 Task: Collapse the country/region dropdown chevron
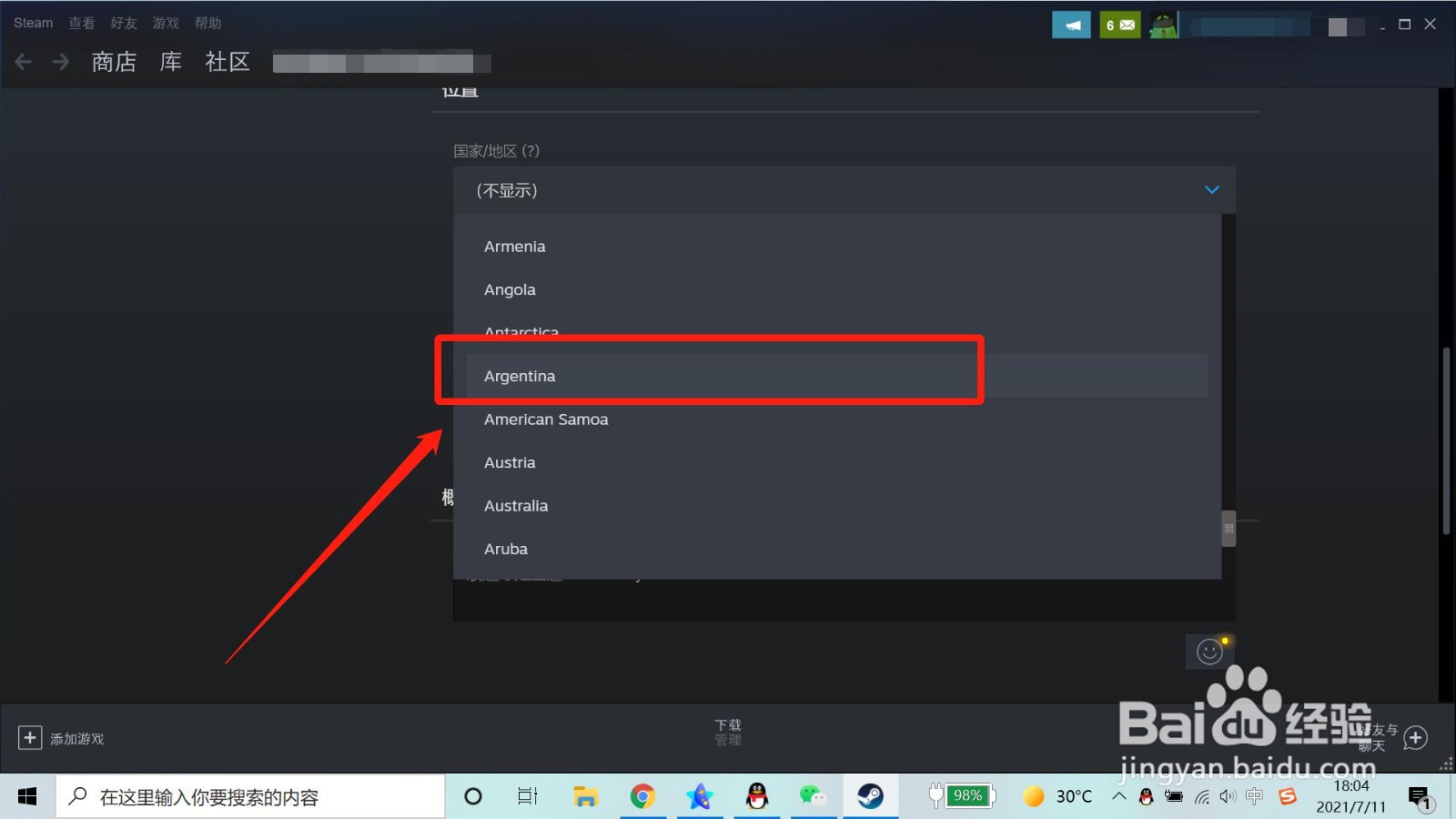(x=1211, y=190)
